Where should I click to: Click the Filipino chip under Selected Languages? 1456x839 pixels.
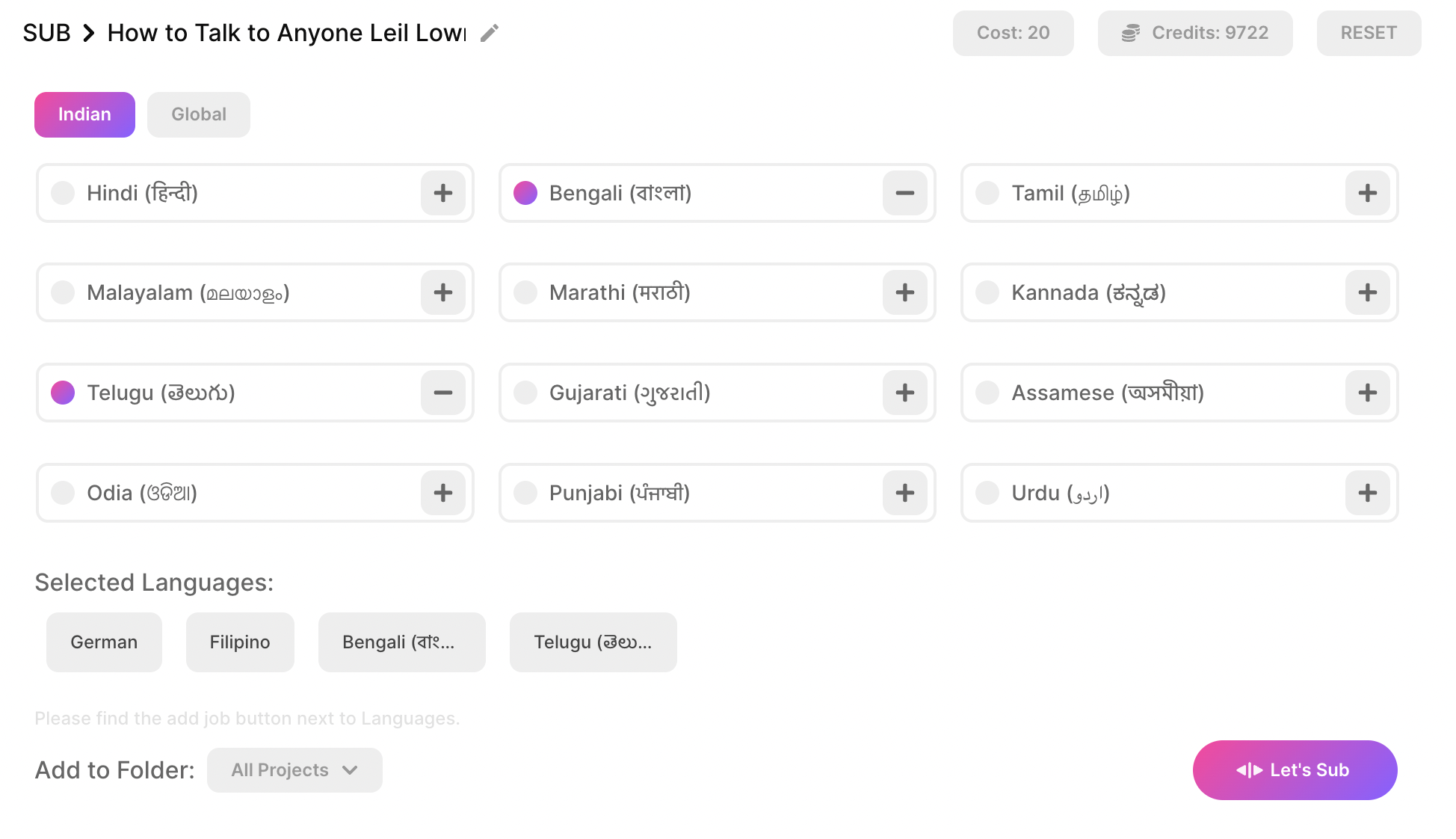click(x=239, y=642)
